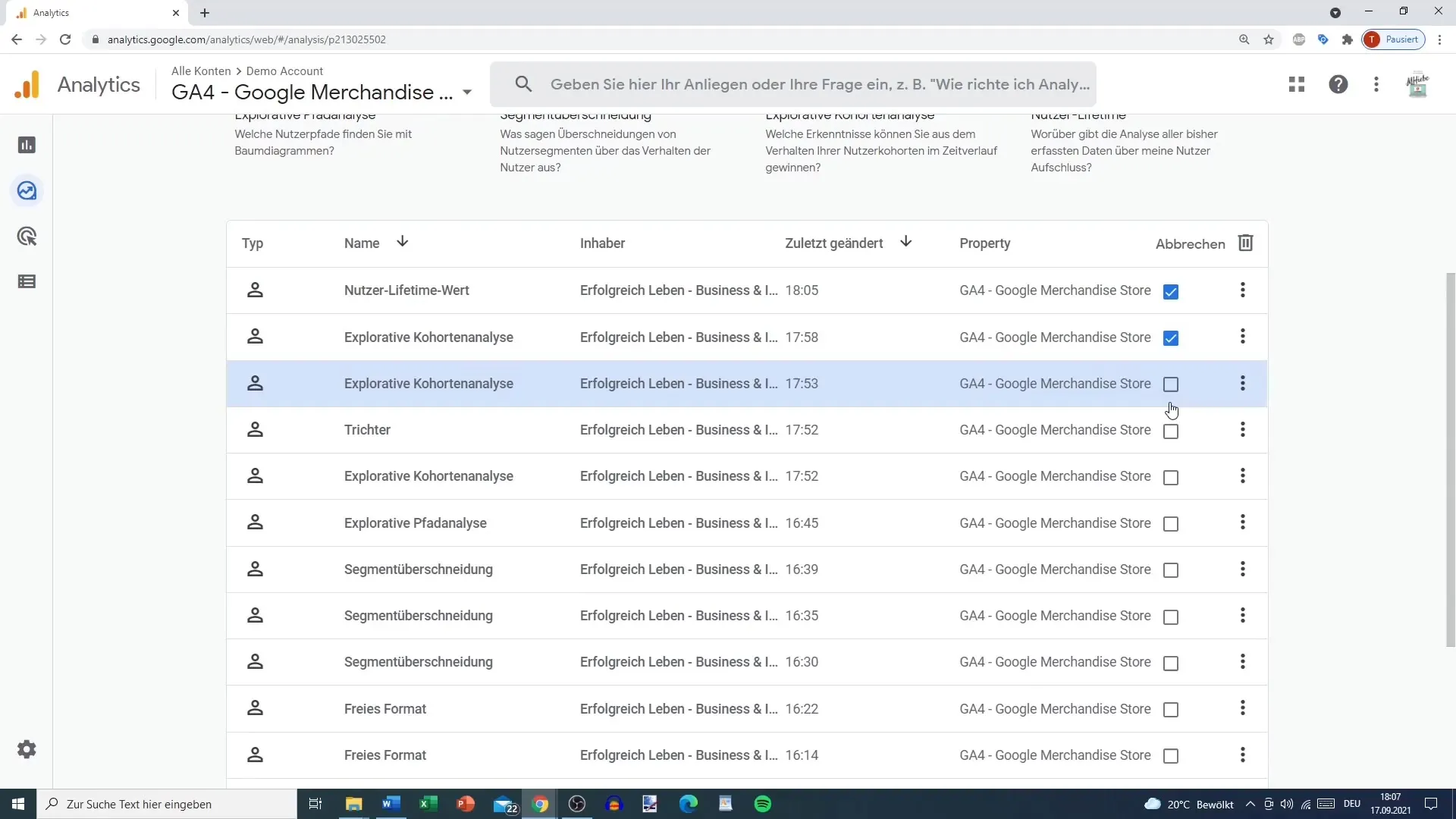
Task: Click Abbrechen to cancel selection
Action: (x=1190, y=244)
